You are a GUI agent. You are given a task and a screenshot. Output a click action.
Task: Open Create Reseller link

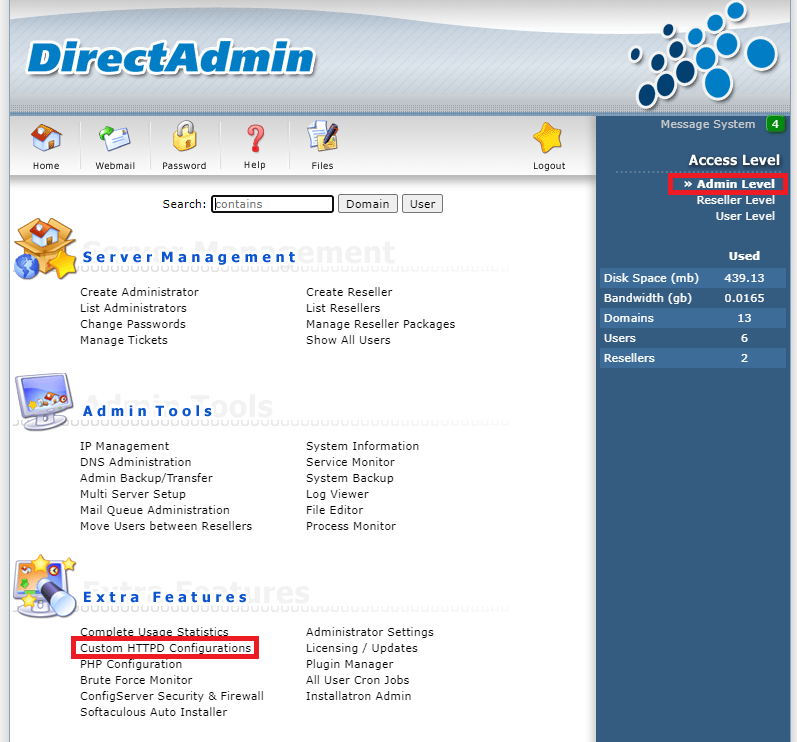point(349,292)
